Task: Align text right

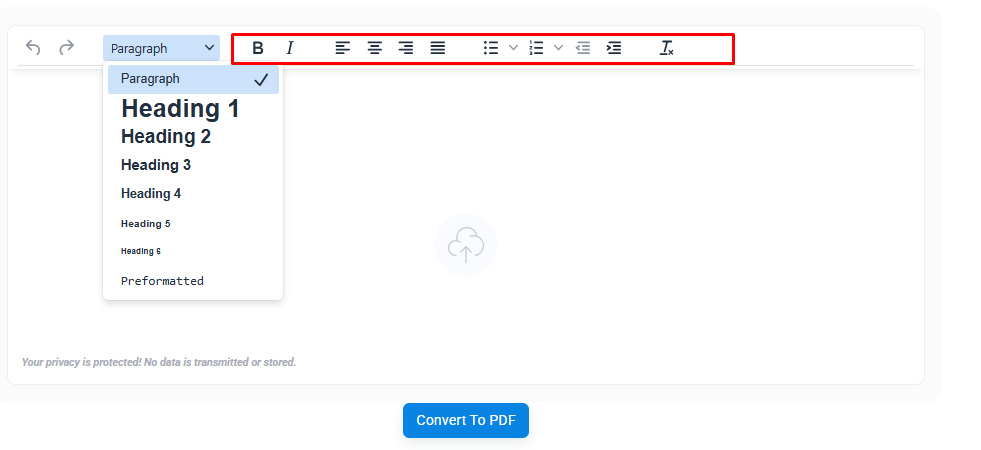Action: [406, 48]
